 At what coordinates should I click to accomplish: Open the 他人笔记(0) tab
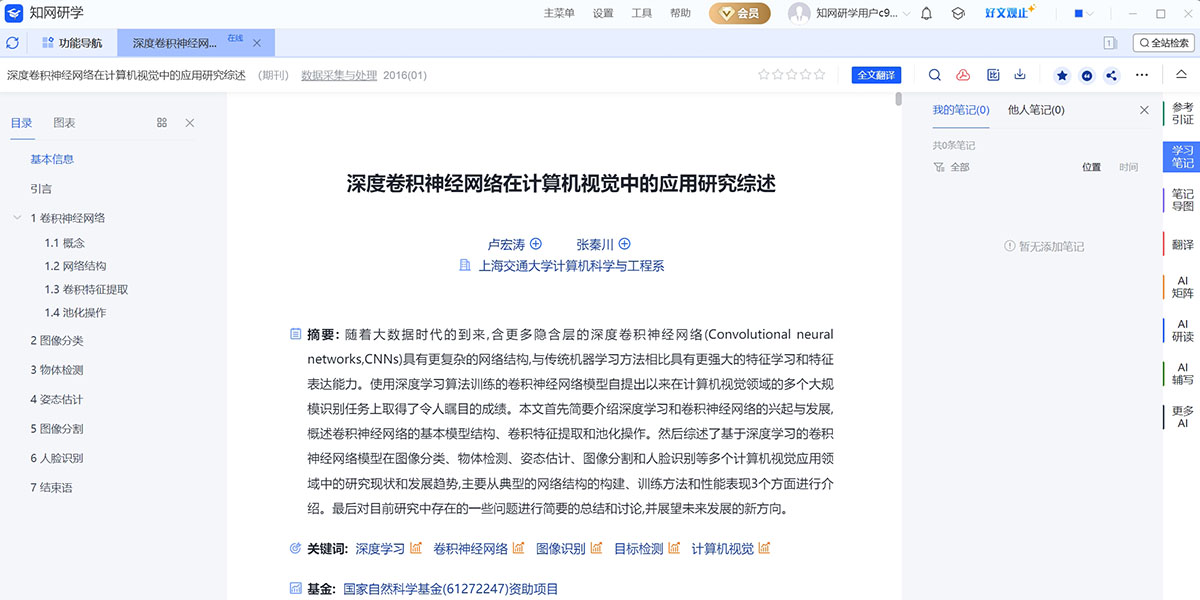pos(1036,110)
